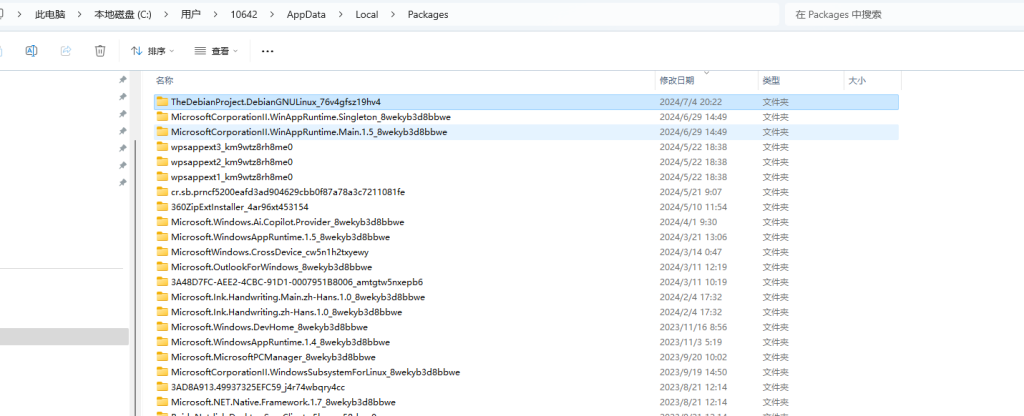The image size is (1024, 416).
Task: Click the Rename icon in the toolbar
Action: [31, 50]
